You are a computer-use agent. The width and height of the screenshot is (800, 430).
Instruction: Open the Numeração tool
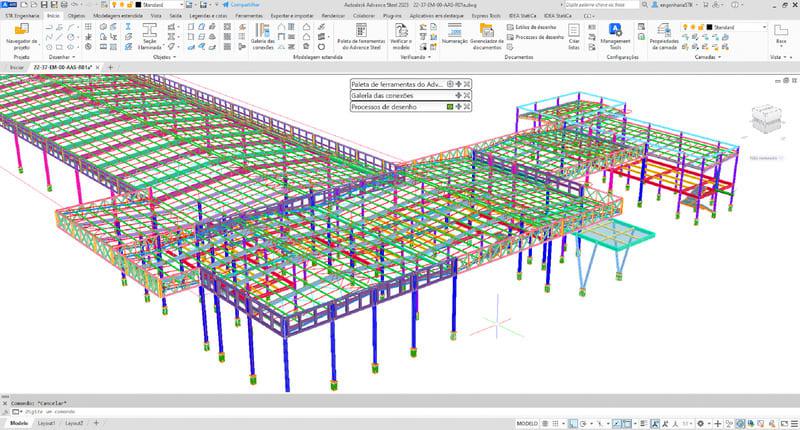(x=455, y=34)
